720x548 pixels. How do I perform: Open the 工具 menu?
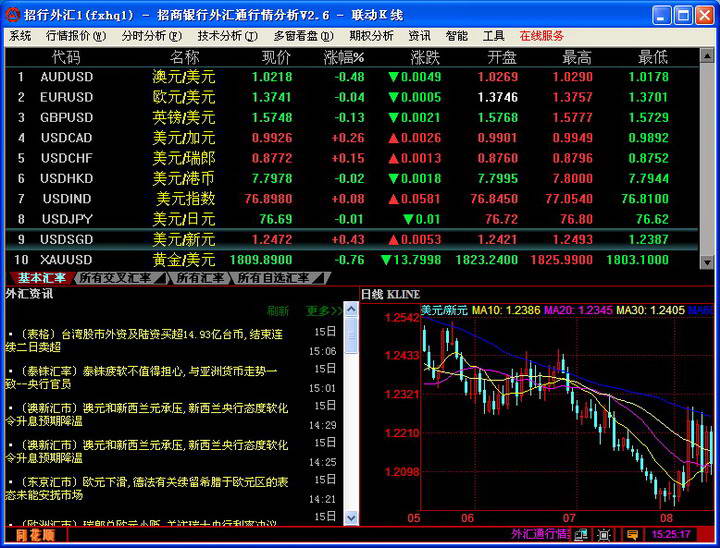click(x=494, y=36)
